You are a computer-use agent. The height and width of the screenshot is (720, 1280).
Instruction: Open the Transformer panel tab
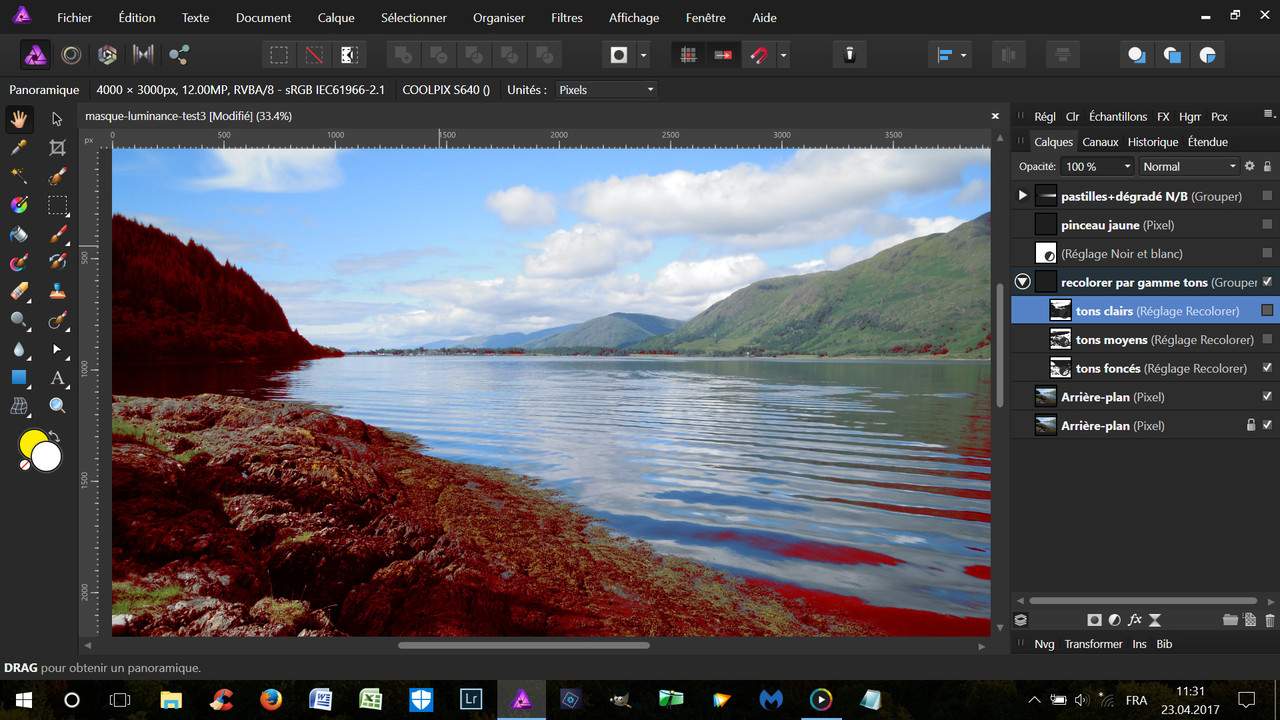tap(1093, 644)
